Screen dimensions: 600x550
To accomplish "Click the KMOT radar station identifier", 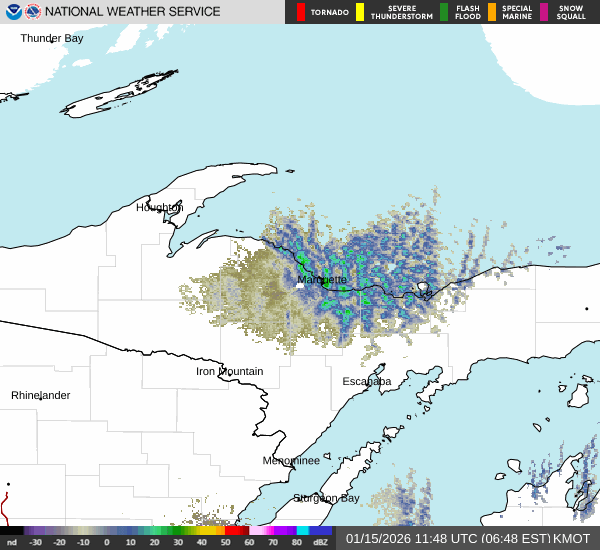I will (x=573, y=539).
